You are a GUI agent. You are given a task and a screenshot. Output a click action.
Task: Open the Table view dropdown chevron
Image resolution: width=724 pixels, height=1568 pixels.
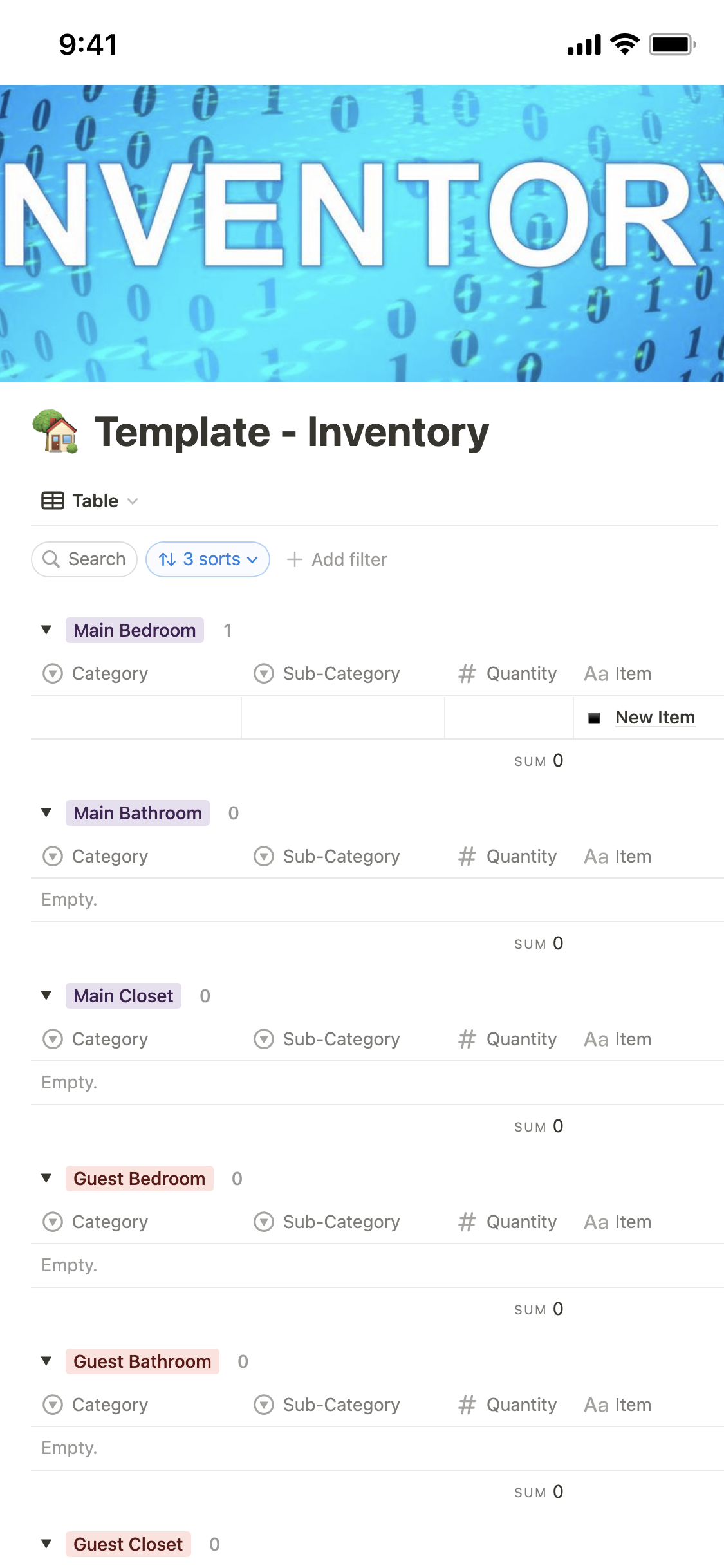click(133, 501)
